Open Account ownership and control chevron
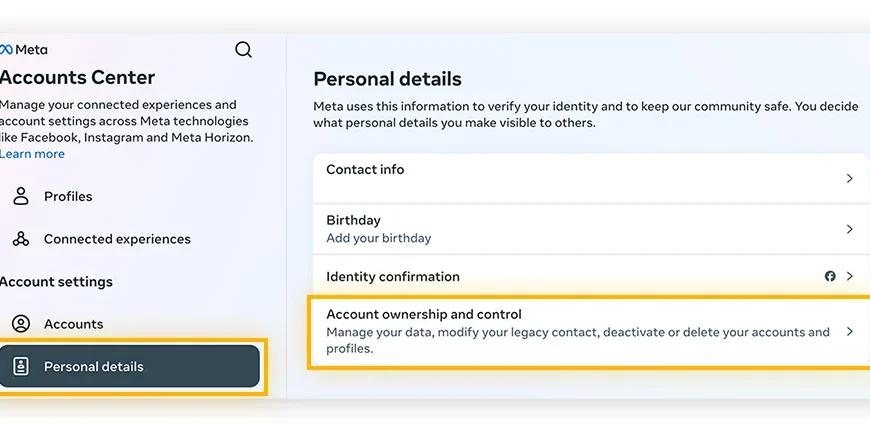 pos(849,332)
